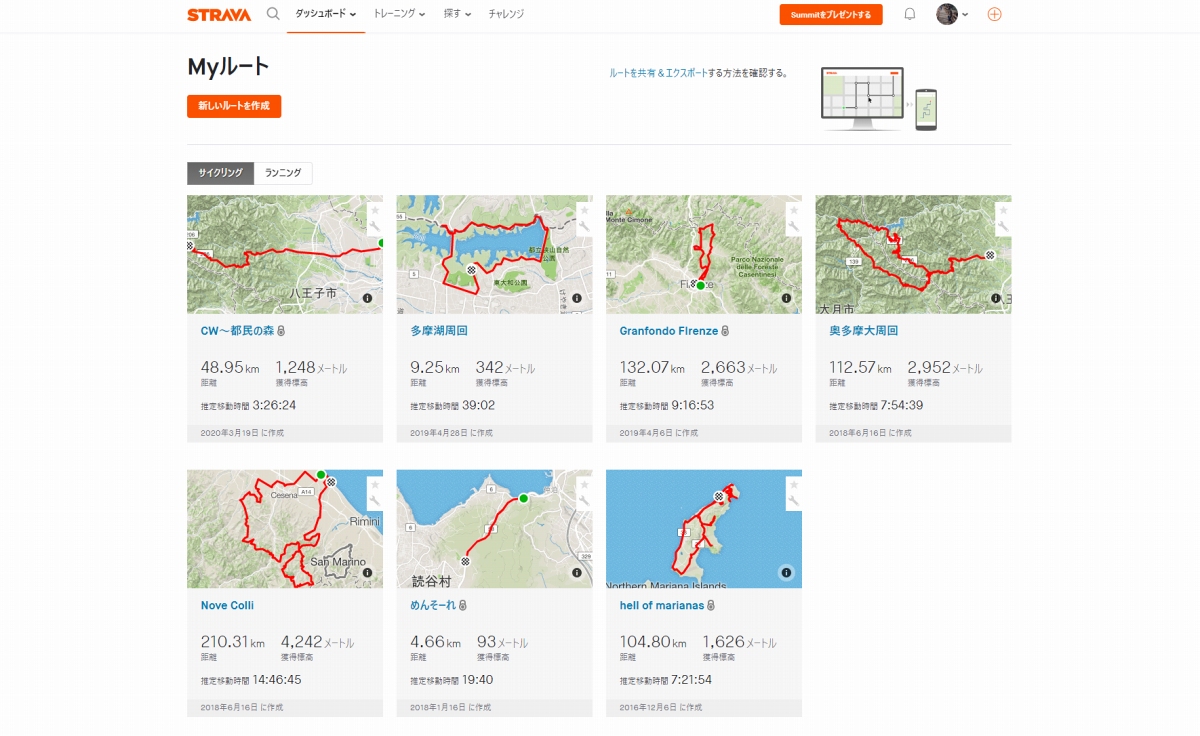Expand the トレーニング dropdown menu
The image size is (1200, 736).
(399, 14)
